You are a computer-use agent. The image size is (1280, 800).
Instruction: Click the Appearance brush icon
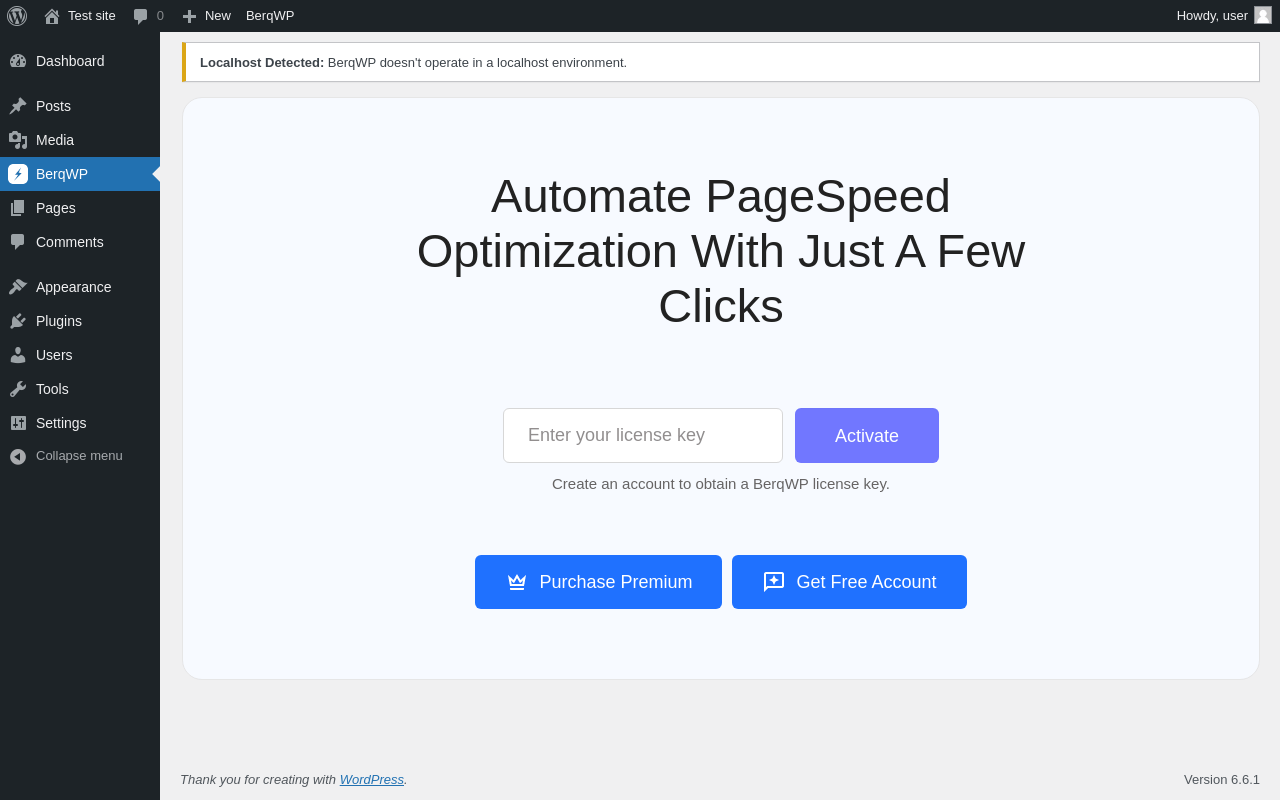coord(18,287)
